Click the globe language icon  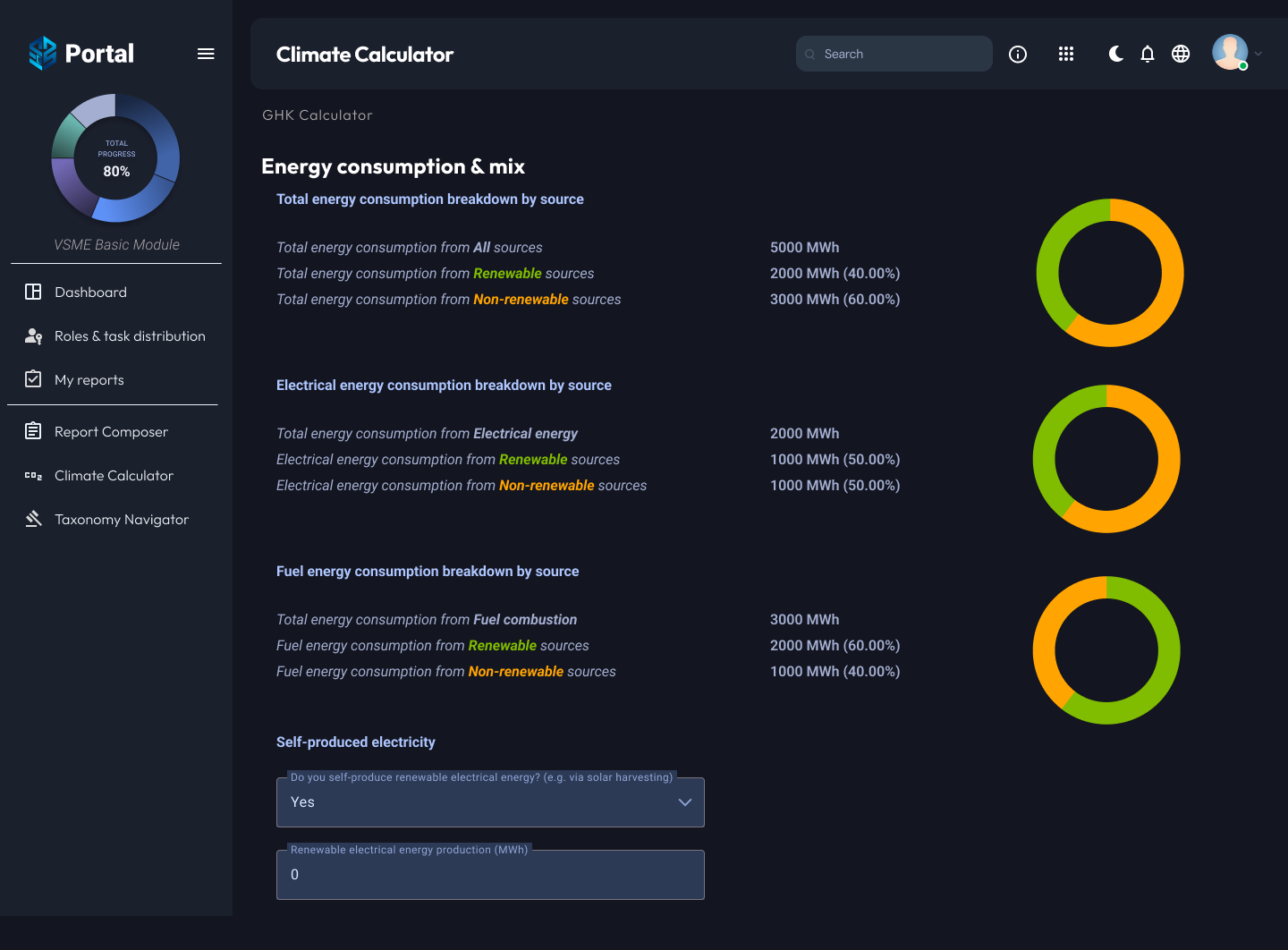(x=1181, y=54)
